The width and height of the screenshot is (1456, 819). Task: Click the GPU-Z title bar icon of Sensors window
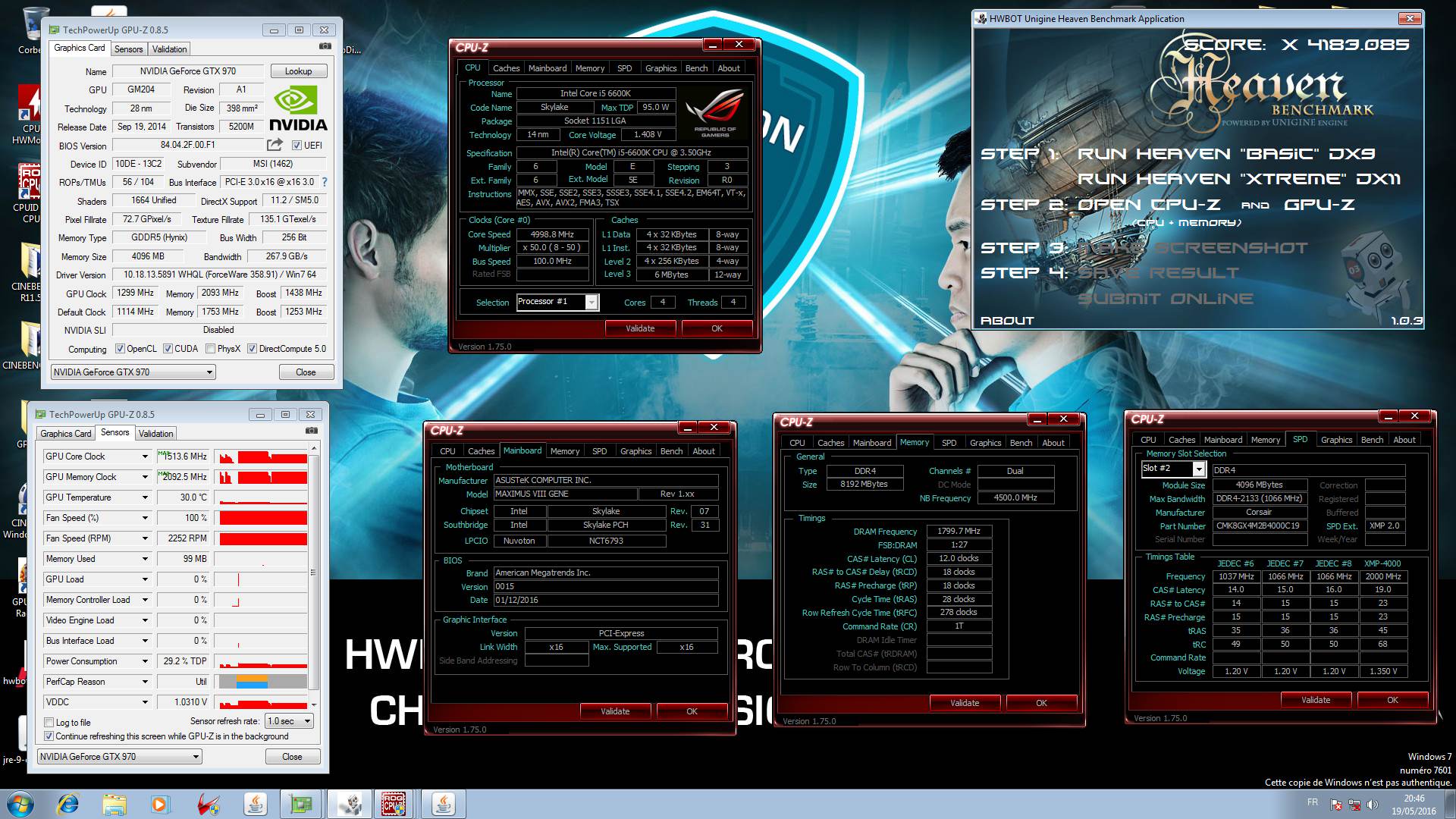coord(40,414)
